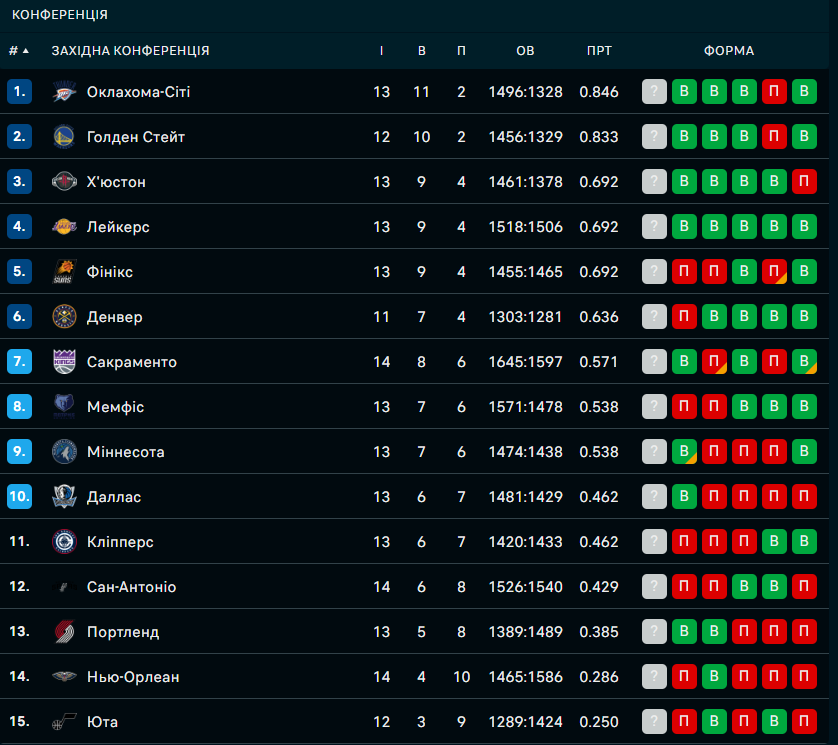Click the Houston Rockets team logo

tap(64, 182)
